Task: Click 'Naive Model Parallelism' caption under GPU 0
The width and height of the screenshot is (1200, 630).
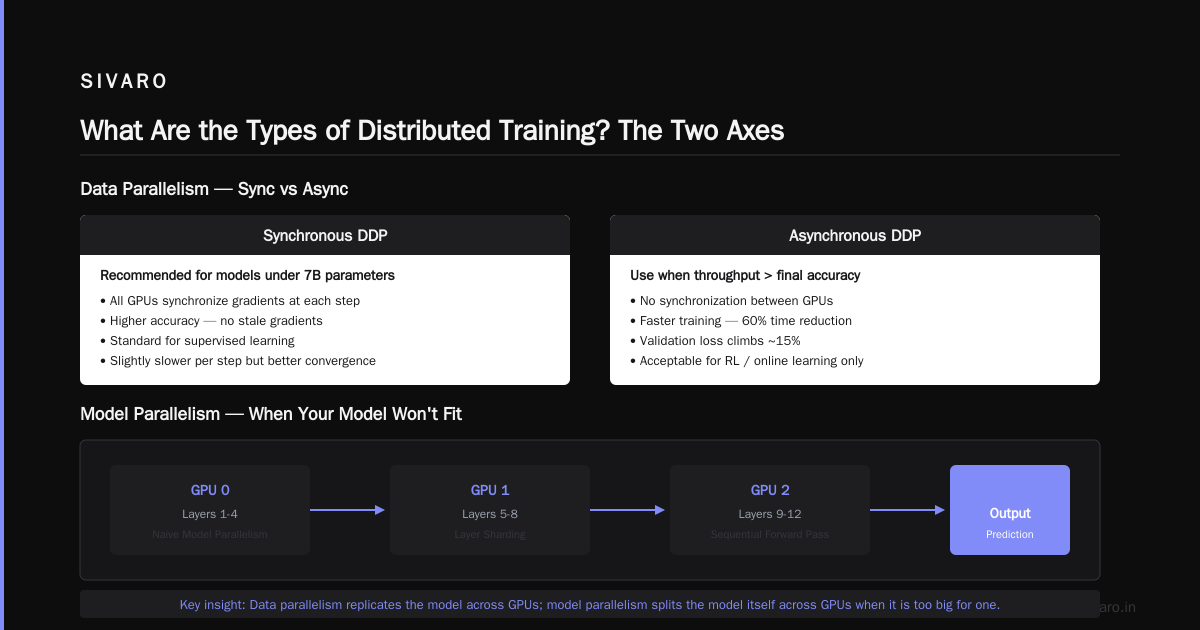Action: (210, 534)
